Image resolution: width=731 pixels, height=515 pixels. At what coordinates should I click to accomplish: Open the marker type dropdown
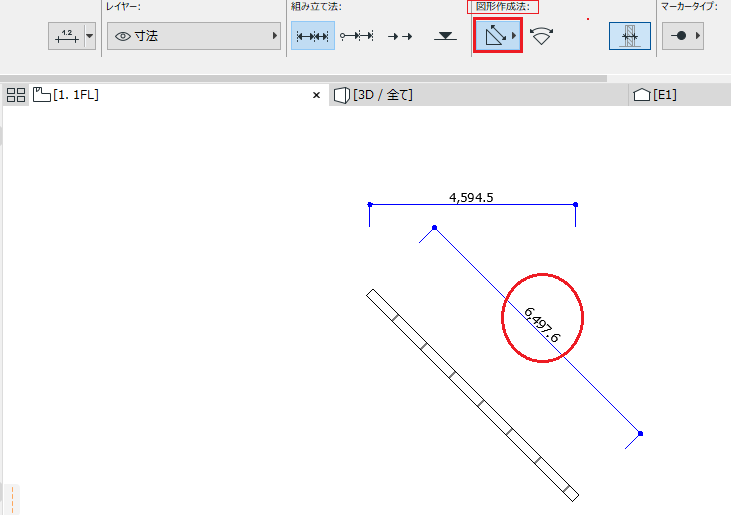pos(683,36)
